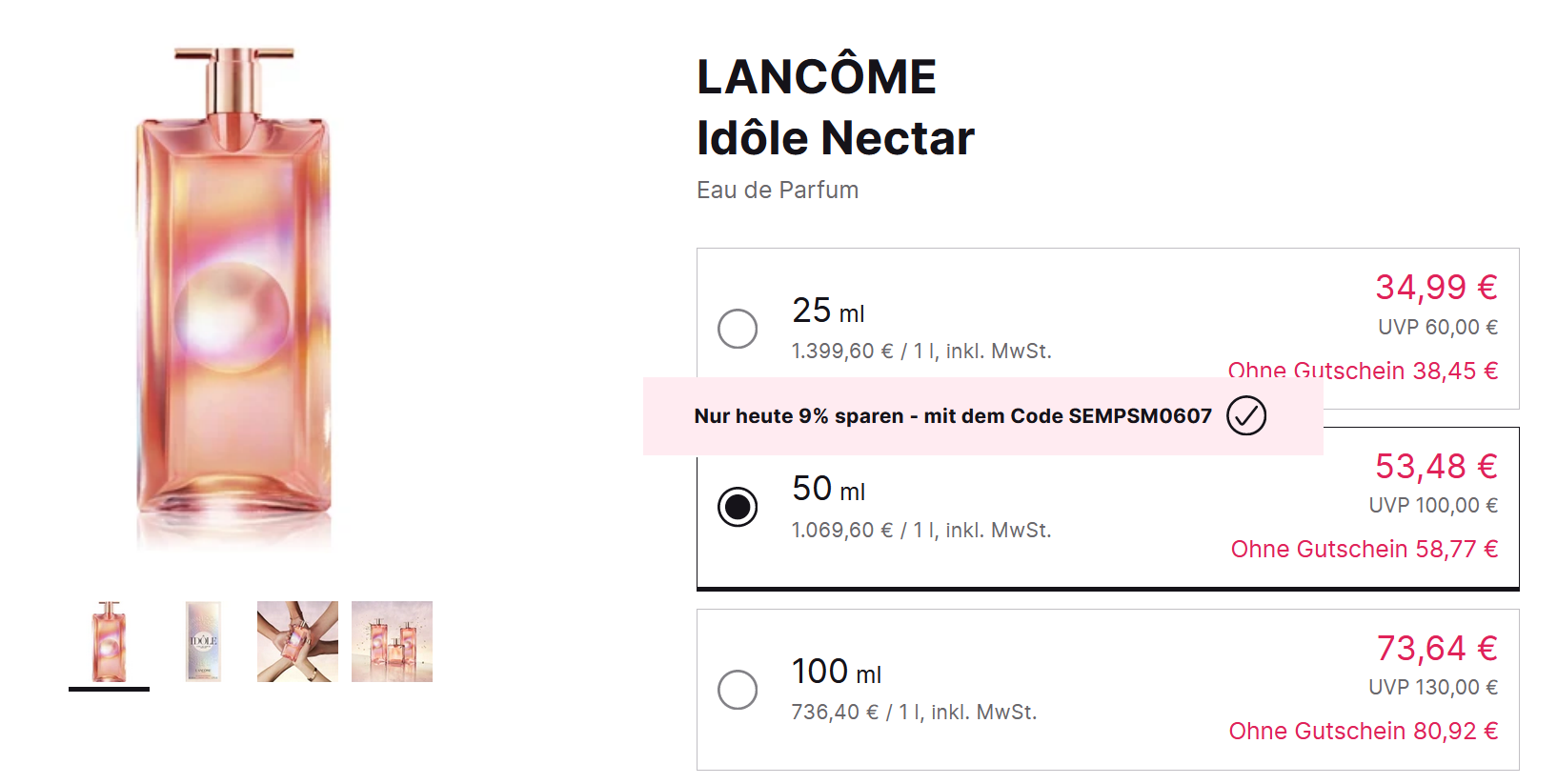The height and width of the screenshot is (784, 1557).
Task: View the hands holding bottle thumbnail
Action: coord(297,641)
